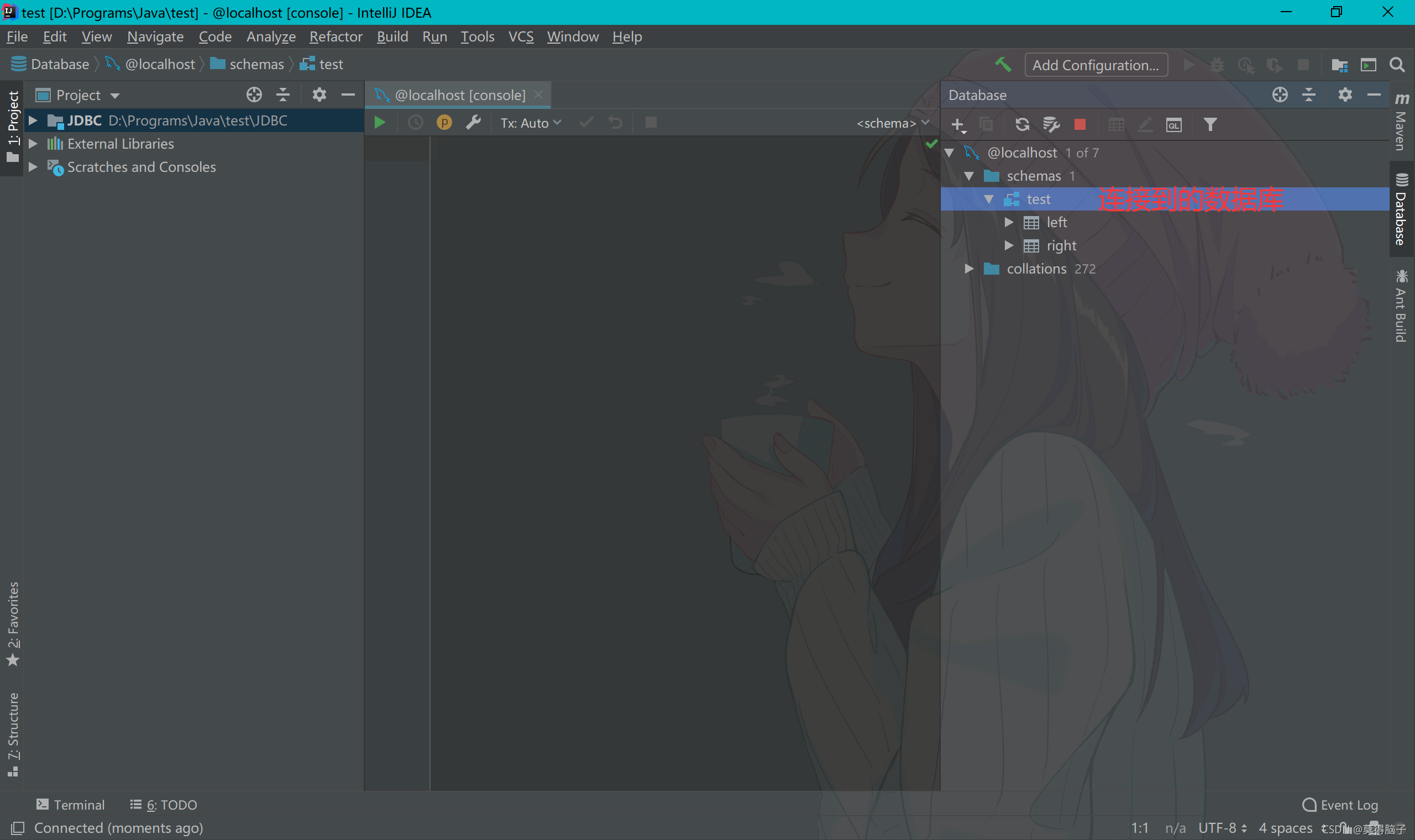Expand the JDBC project folder
The height and width of the screenshot is (840, 1415).
pos(33,120)
